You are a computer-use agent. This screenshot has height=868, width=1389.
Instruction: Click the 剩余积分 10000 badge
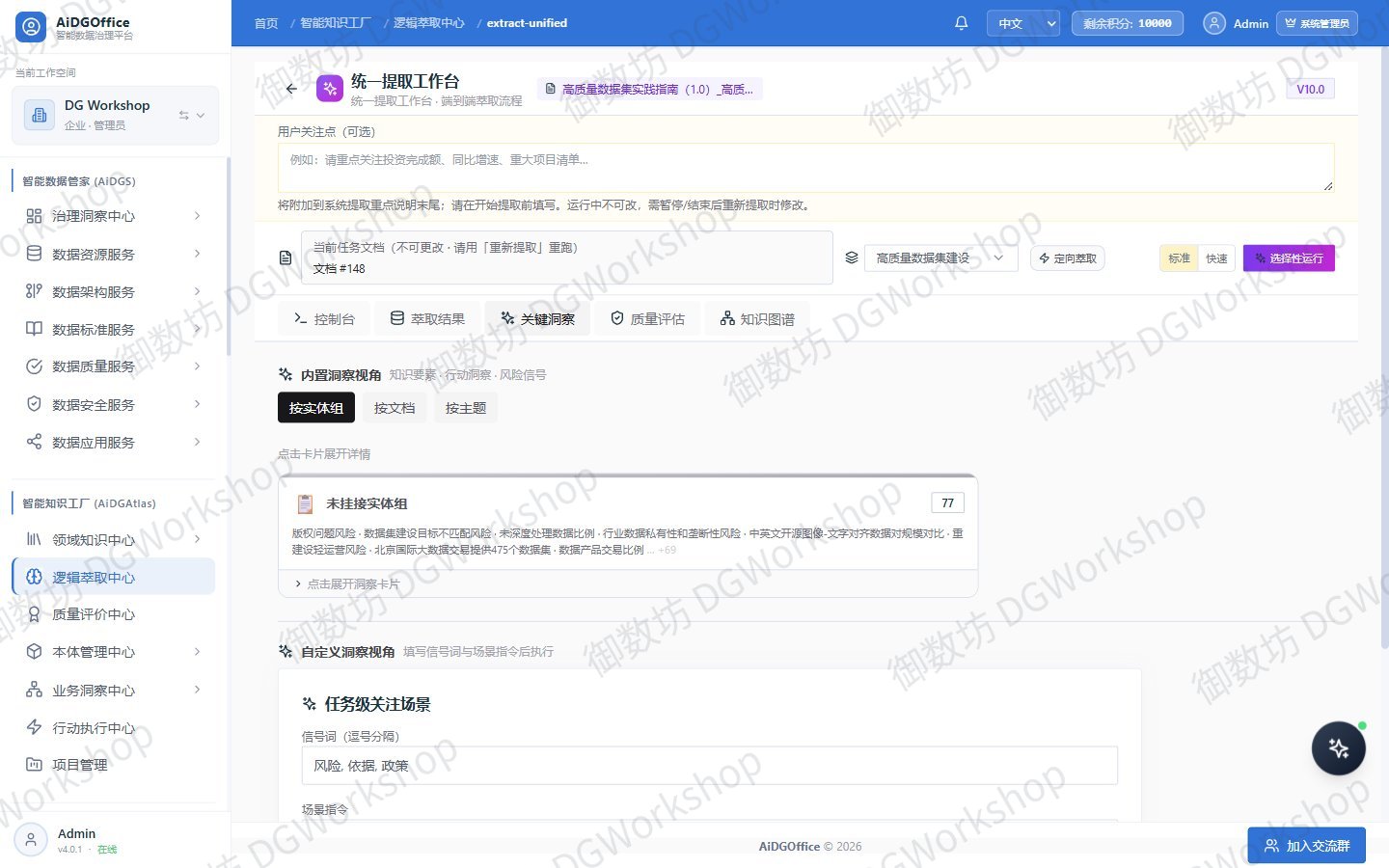pyautogui.click(x=1128, y=23)
